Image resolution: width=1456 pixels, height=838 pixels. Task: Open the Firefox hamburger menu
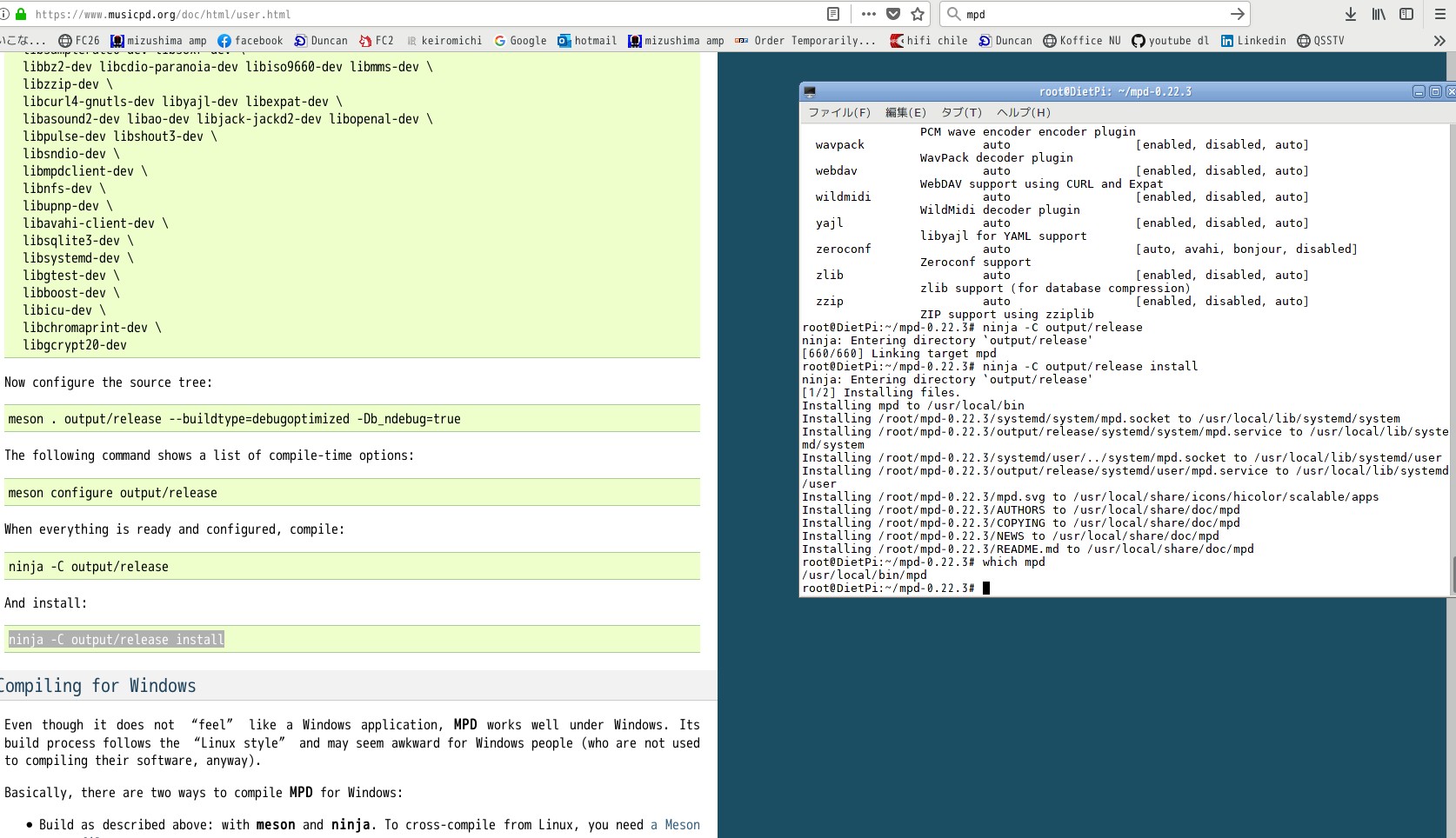click(x=1439, y=14)
